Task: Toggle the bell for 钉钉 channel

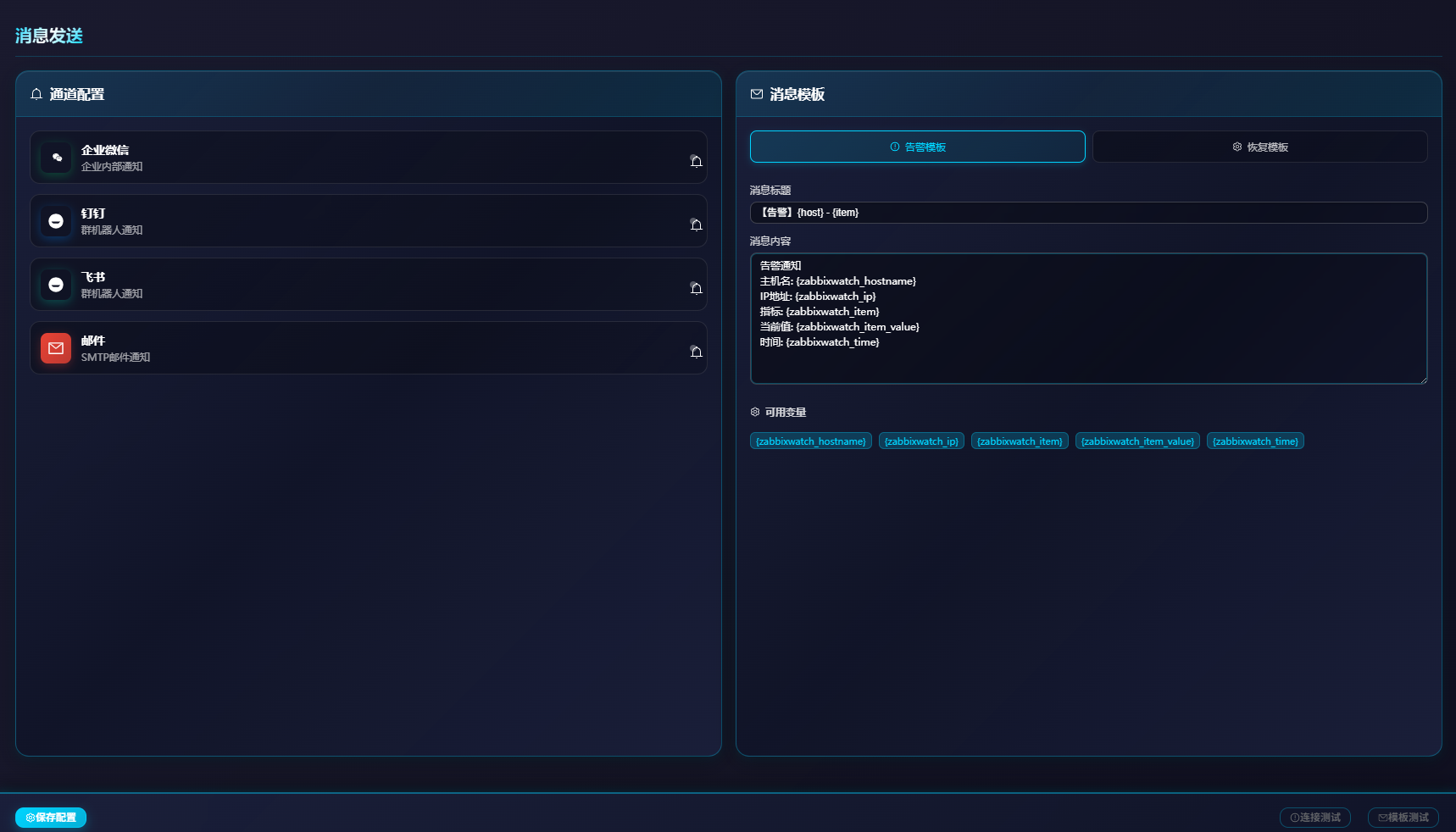Action: click(x=696, y=225)
